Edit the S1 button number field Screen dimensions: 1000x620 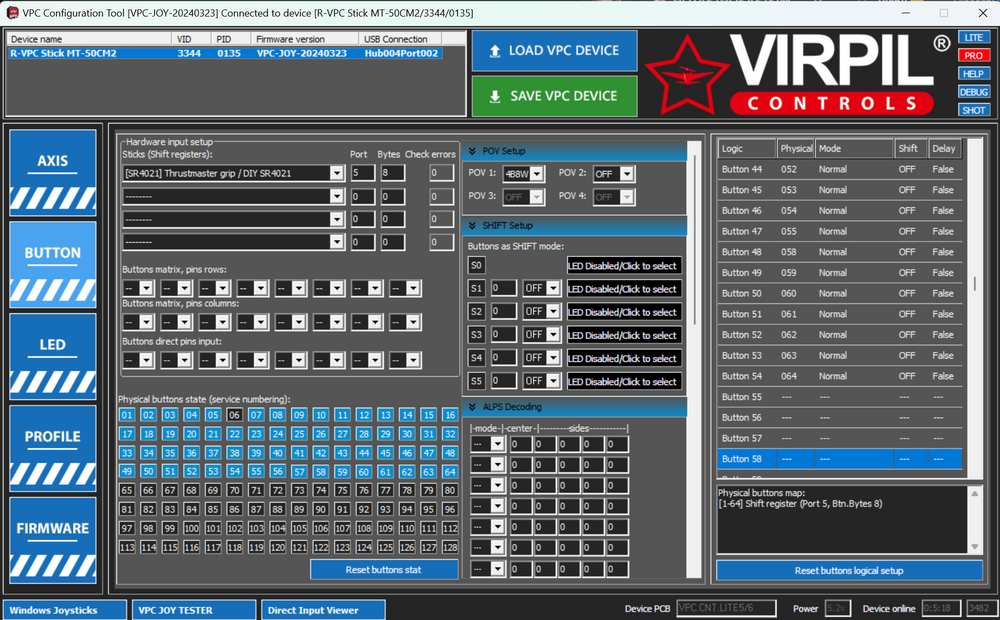click(x=503, y=288)
